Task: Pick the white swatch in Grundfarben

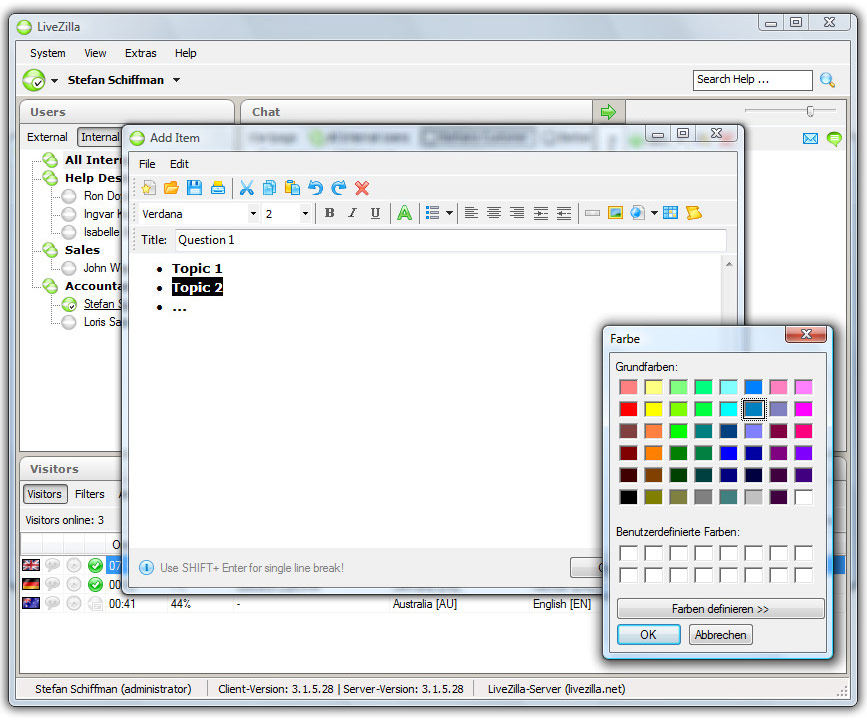Action: tap(803, 497)
